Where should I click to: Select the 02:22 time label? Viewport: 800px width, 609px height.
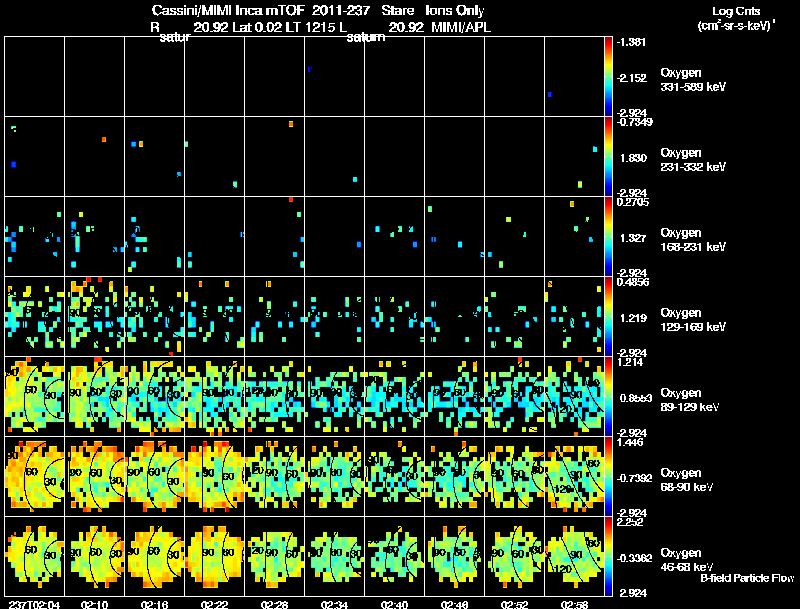coord(214,605)
